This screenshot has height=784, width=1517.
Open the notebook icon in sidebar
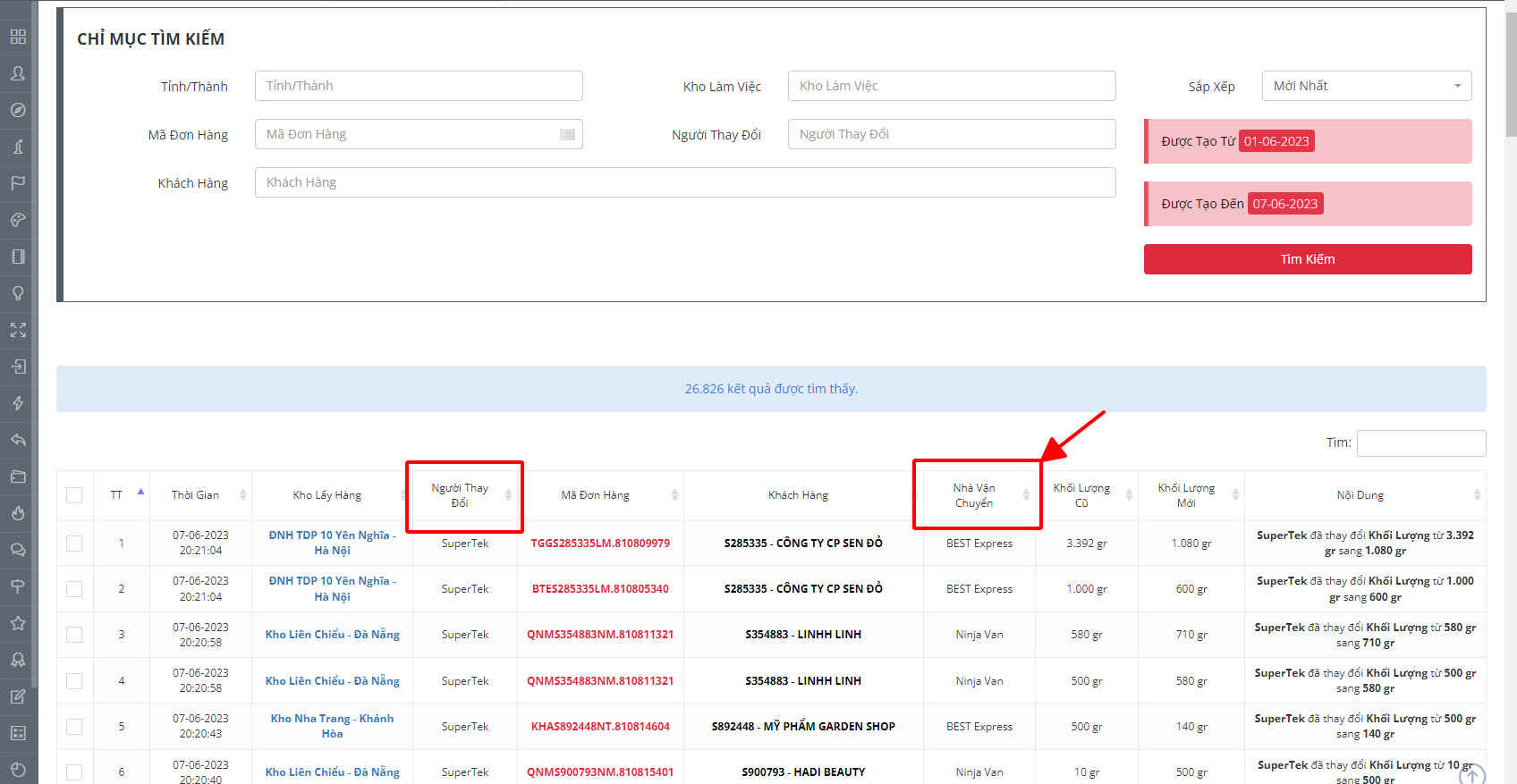click(x=18, y=257)
